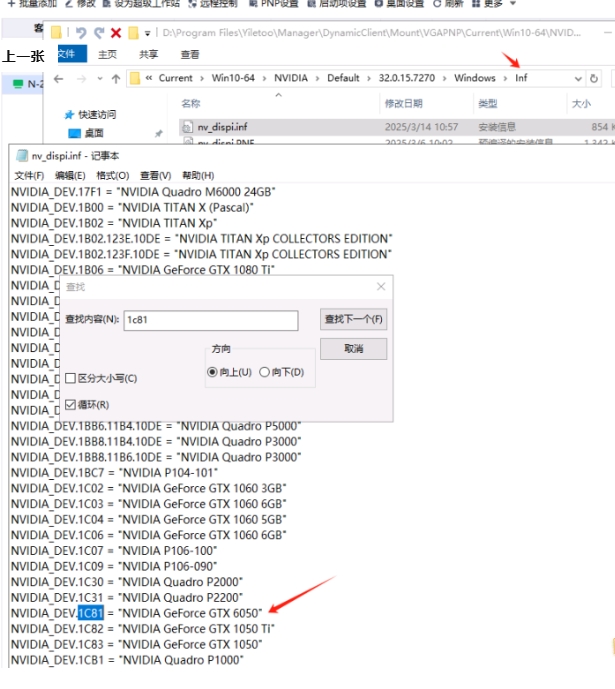The height and width of the screenshot is (689, 615).
Task: Click the pin icon next to 桌面
Action: coord(159,133)
